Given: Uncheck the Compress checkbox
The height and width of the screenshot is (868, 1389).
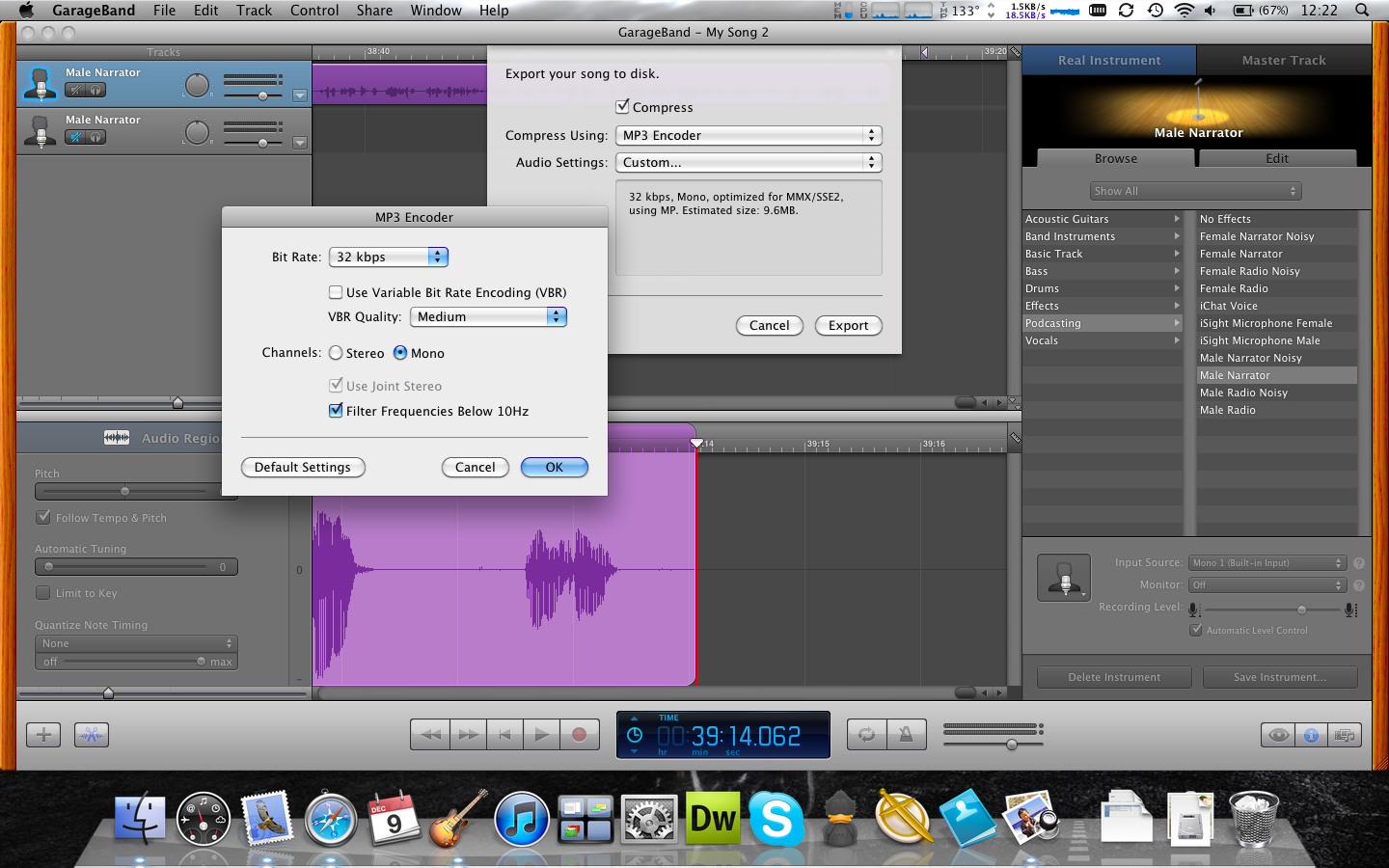Looking at the screenshot, I should click(623, 107).
